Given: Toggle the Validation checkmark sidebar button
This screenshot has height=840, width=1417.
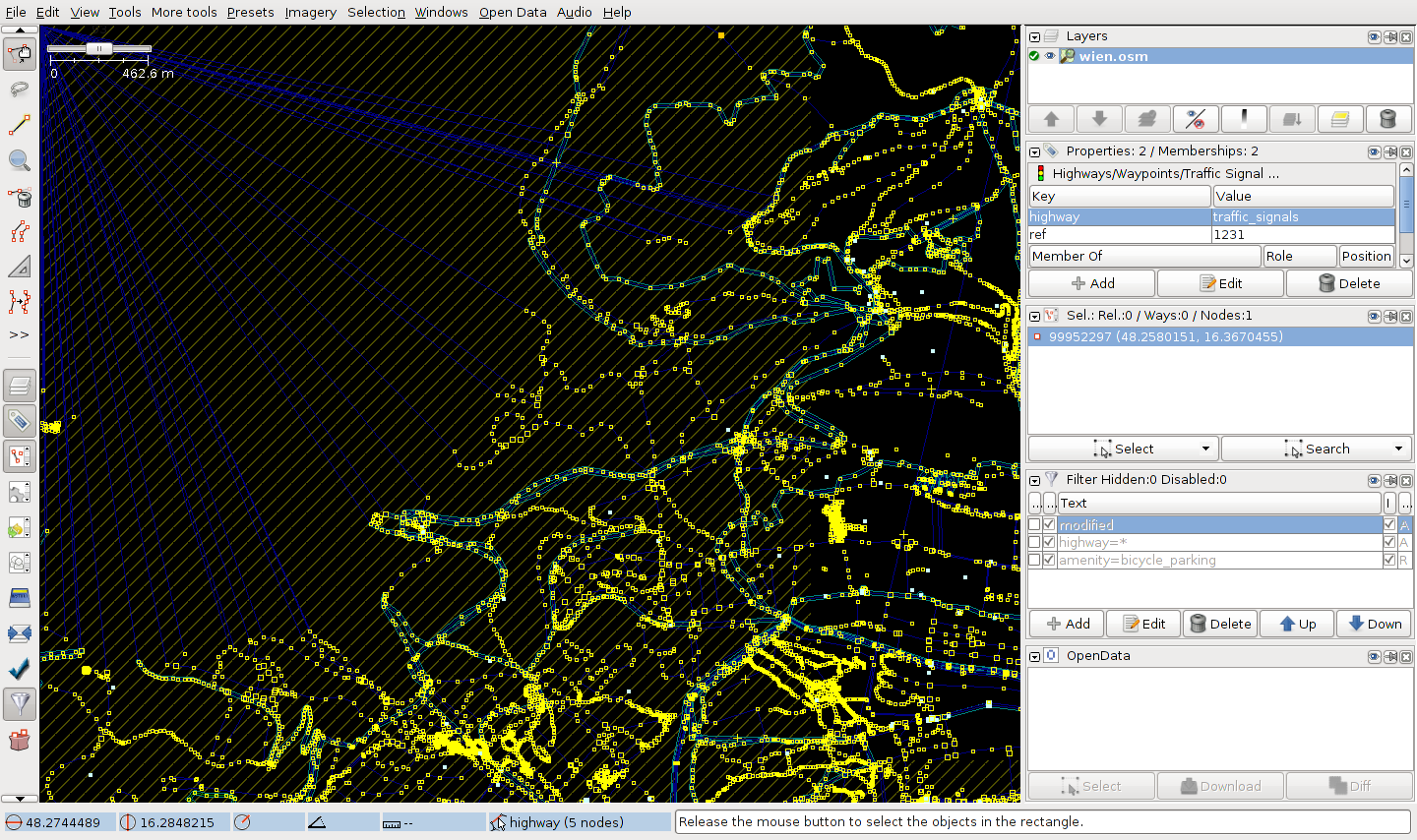Looking at the screenshot, I should (19, 669).
